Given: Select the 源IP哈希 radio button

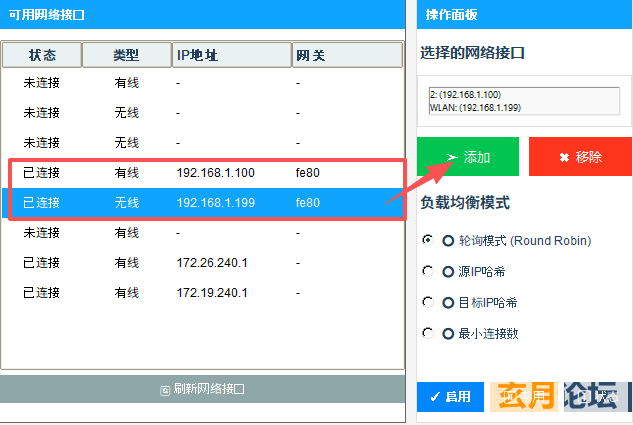Looking at the screenshot, I should [x=428, y=271].
